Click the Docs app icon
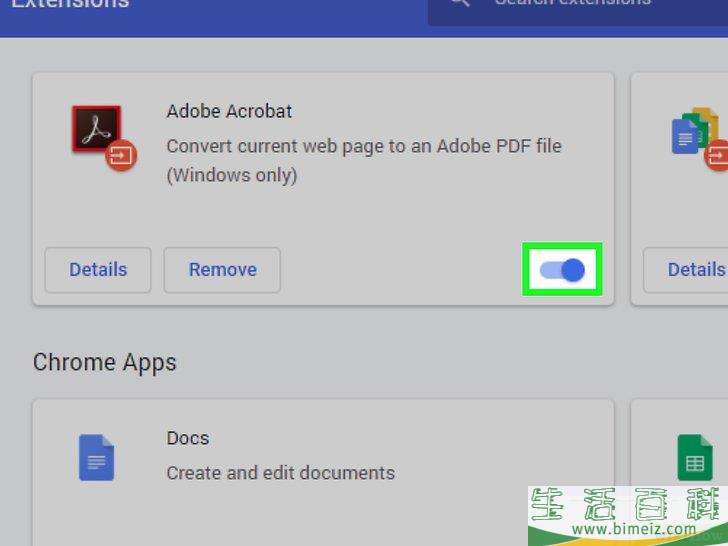Image resolution: width=728 pixels, height=546 pixels. (97, 457)
